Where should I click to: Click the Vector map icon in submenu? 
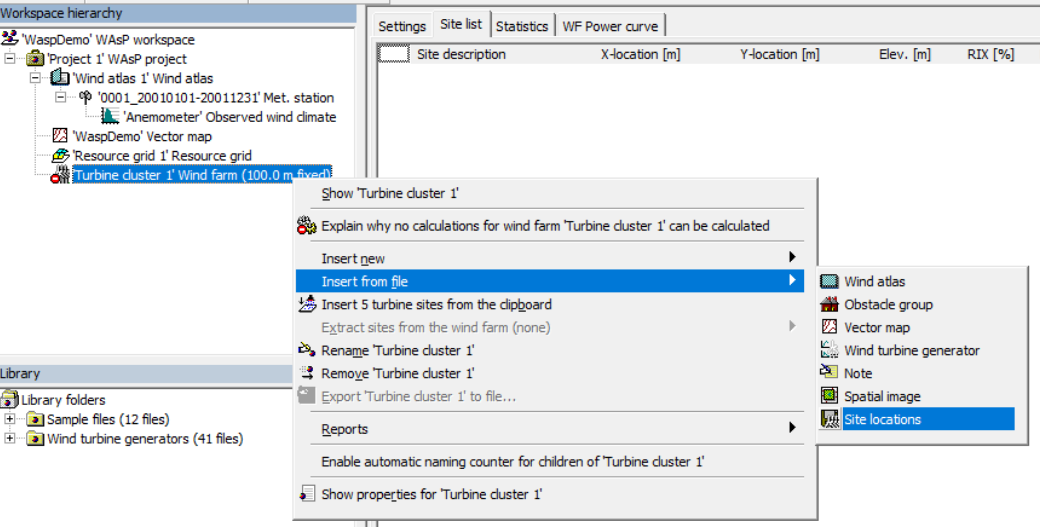(x=829, y=328)
